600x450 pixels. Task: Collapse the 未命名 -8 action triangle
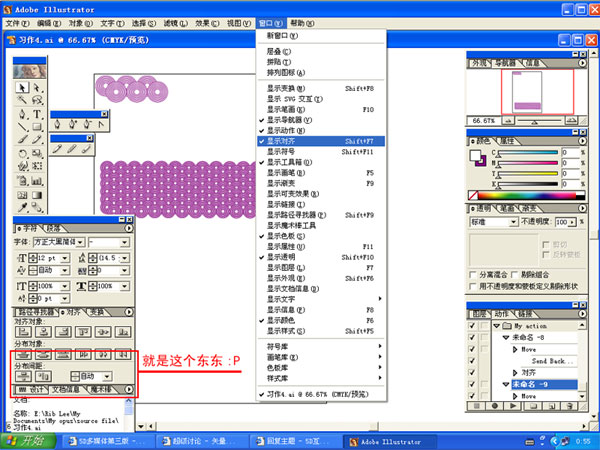pos(506,338)
